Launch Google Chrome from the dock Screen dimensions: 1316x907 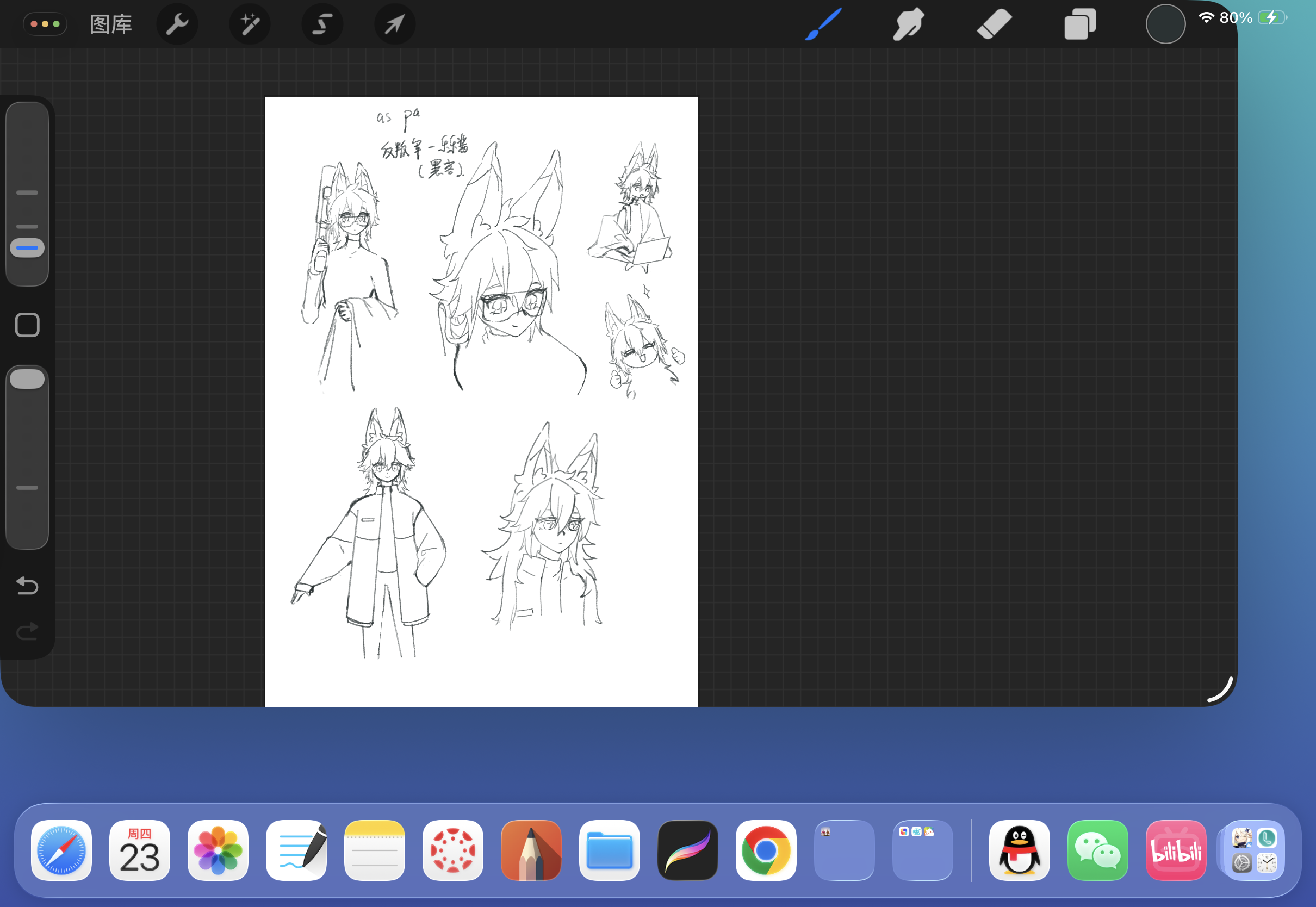tap(766, 850)
